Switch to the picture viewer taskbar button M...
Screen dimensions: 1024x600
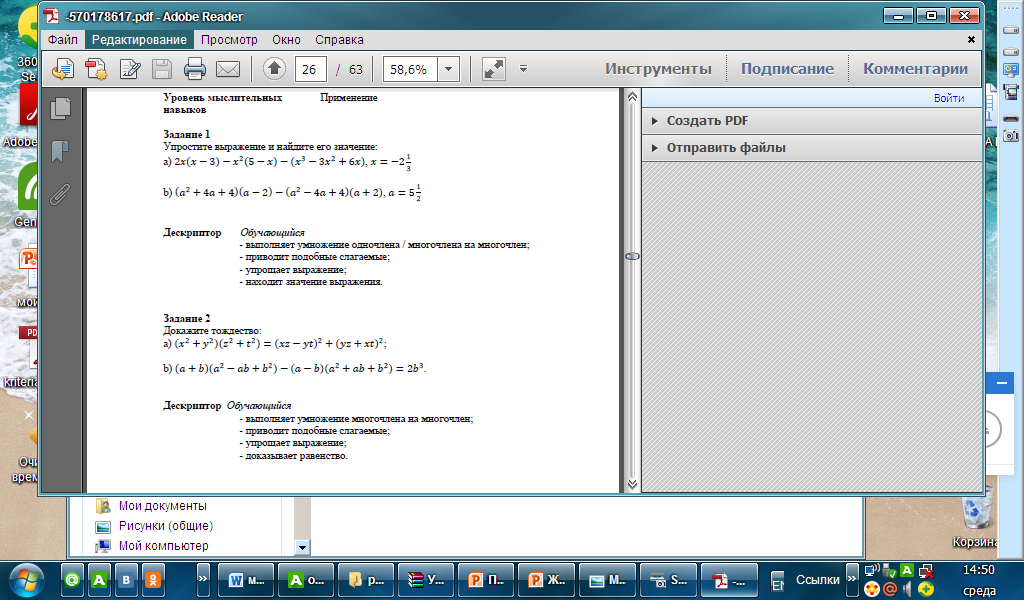607,580
